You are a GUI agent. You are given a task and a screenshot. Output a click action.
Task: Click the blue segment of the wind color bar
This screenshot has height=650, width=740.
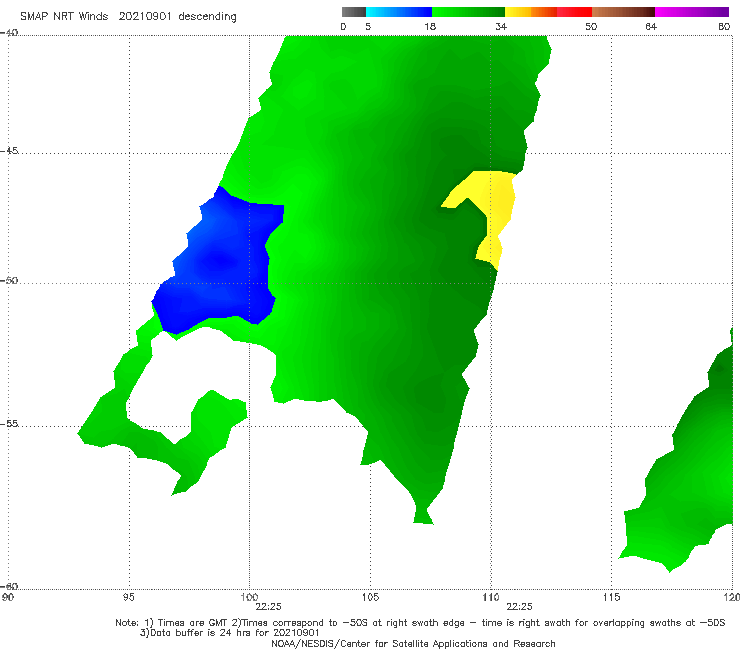[x=399, y=12]
